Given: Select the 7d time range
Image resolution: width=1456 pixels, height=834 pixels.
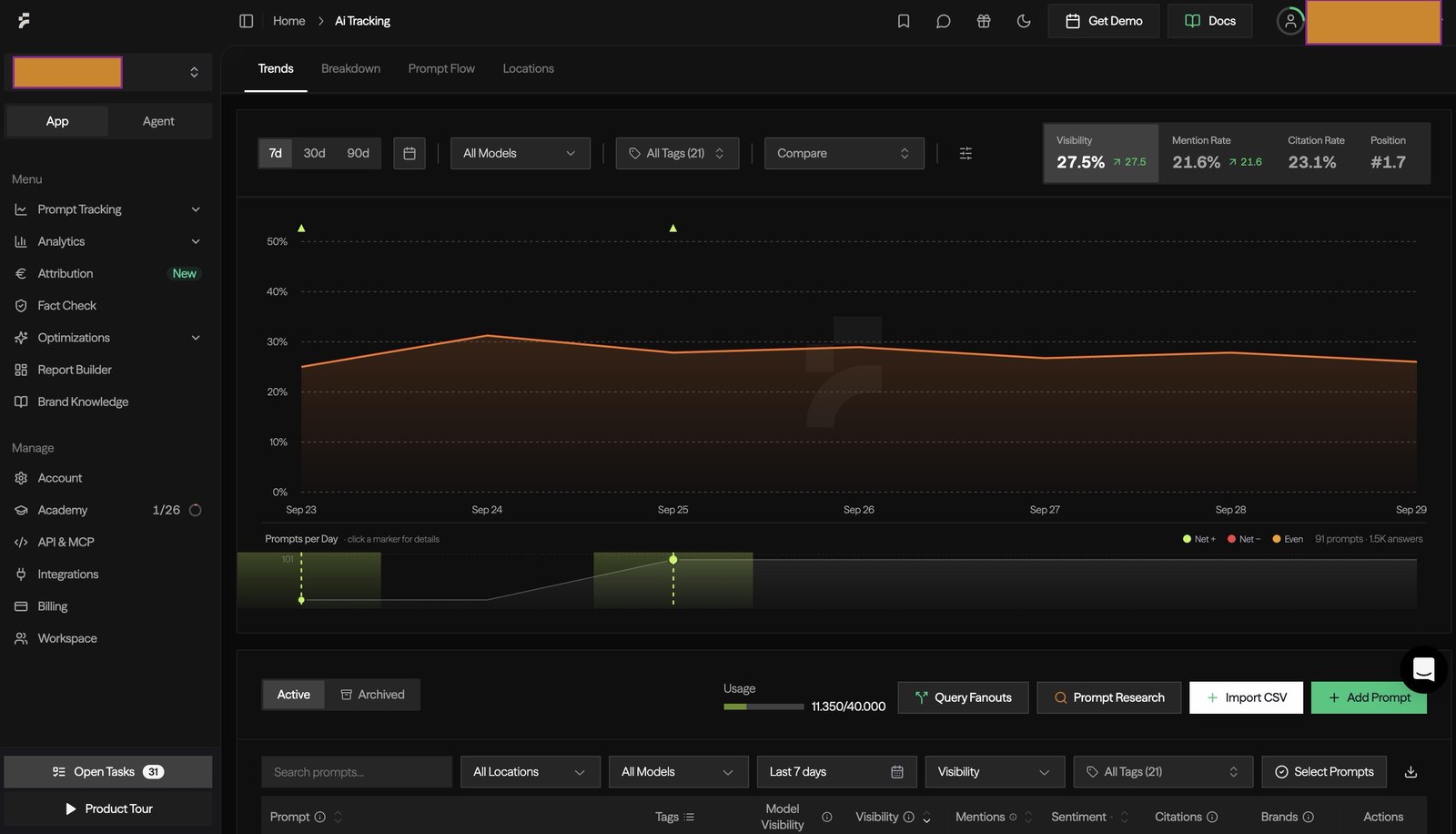Looking at the screenshot, I should (276, 153).
